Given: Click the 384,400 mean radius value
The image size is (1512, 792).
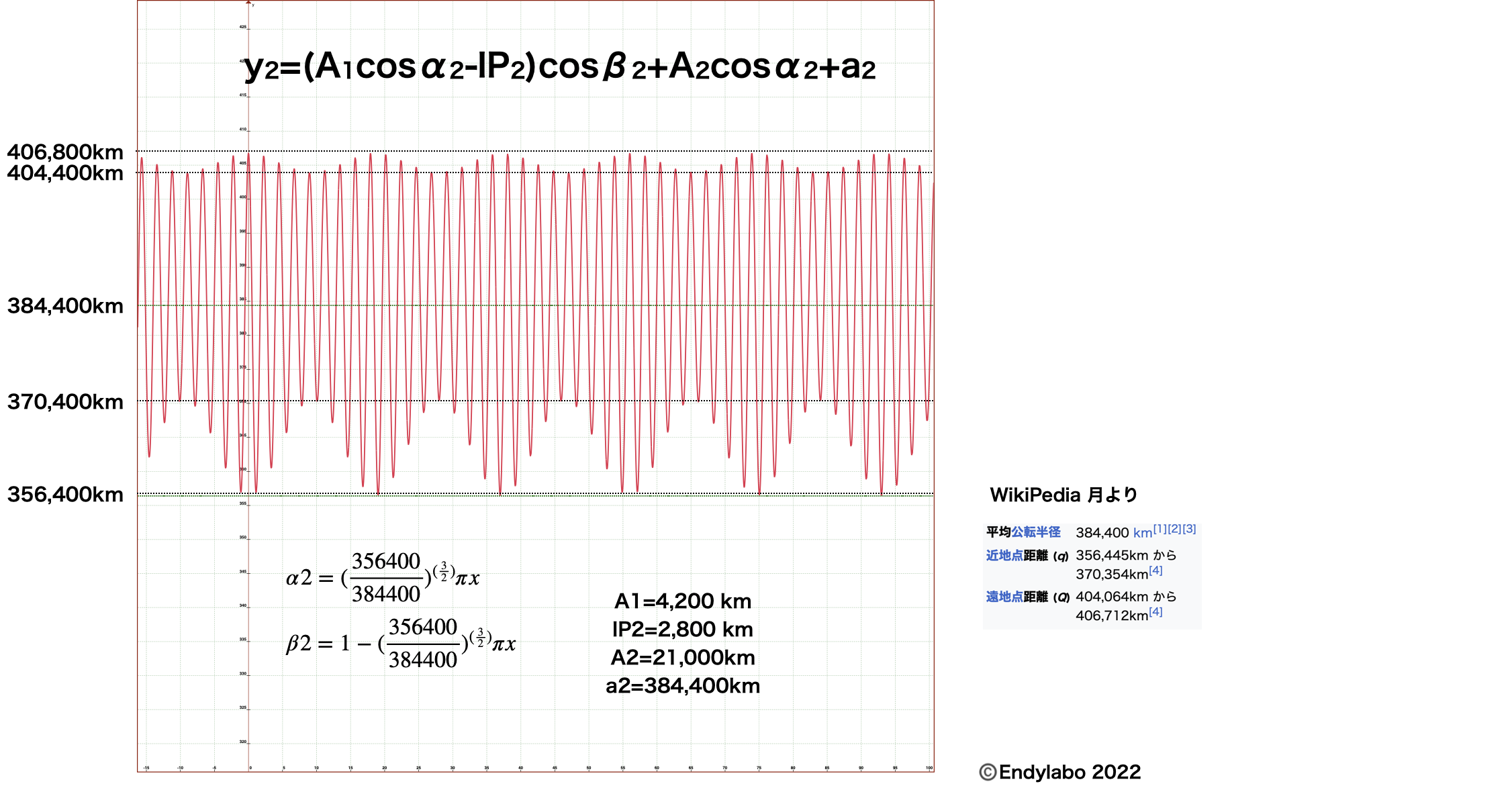Looking at the screenshot, I should click(x=1102, y=533).
